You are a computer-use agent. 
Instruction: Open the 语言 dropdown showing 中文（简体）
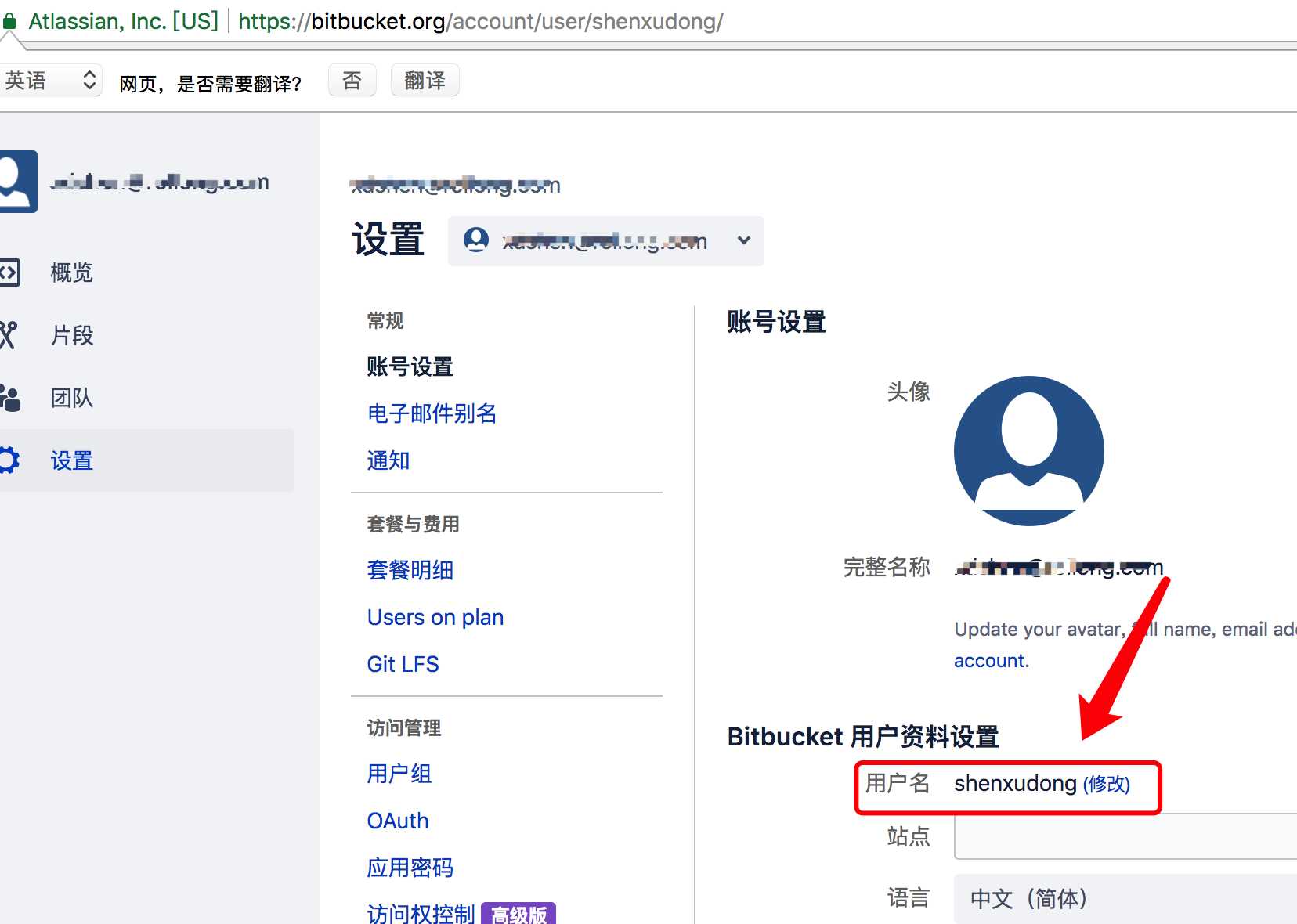click(1125, 899)
